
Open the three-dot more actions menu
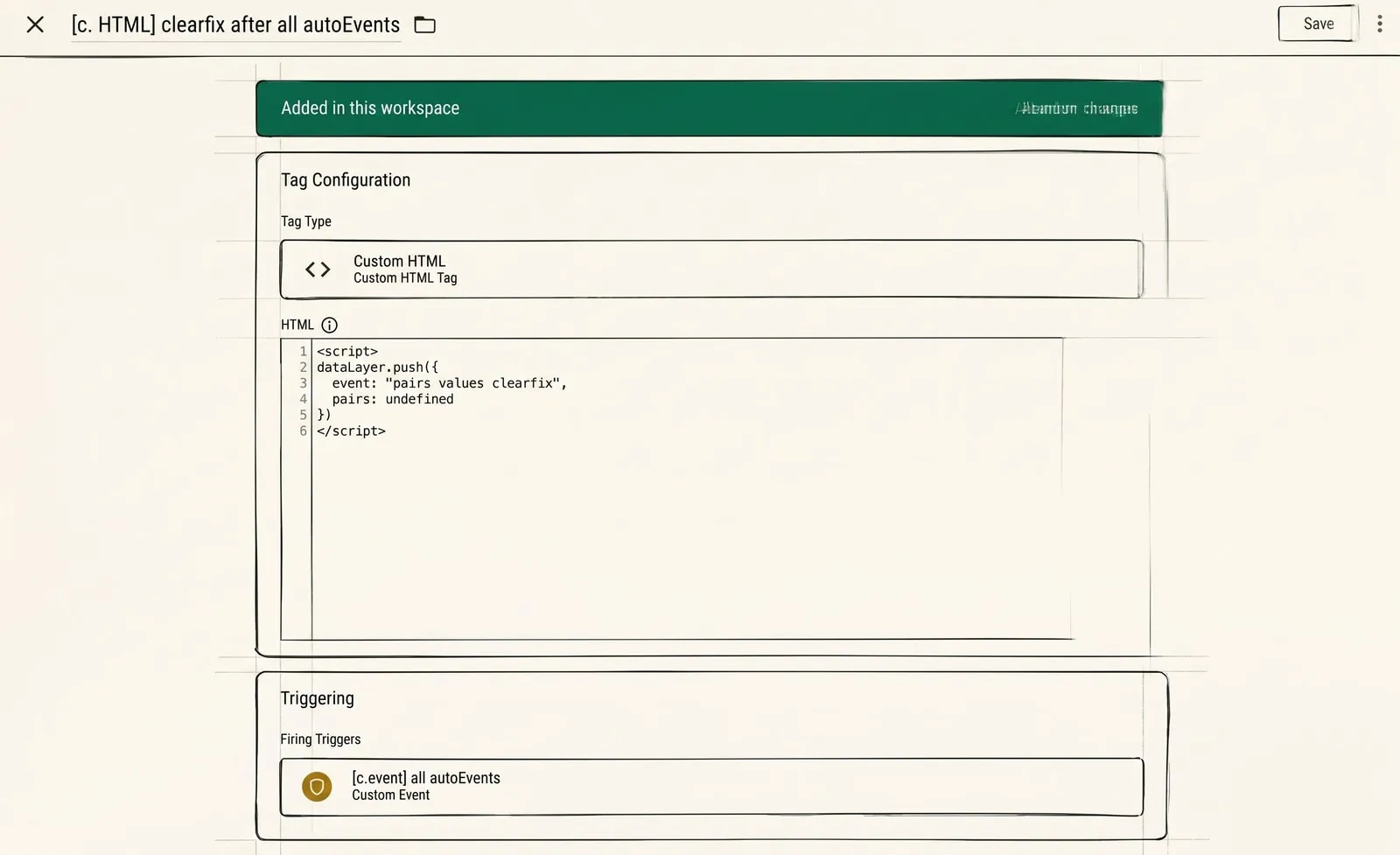(1380, 24)
